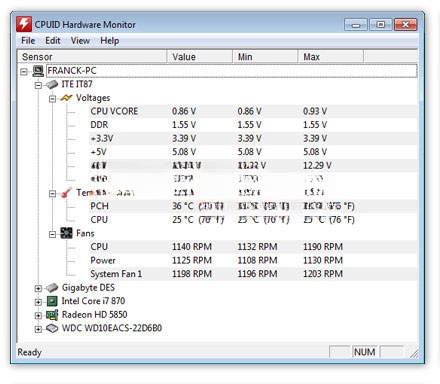Click the 12.29 V max value
440x384 pixels.
click(x=317, y=166)
